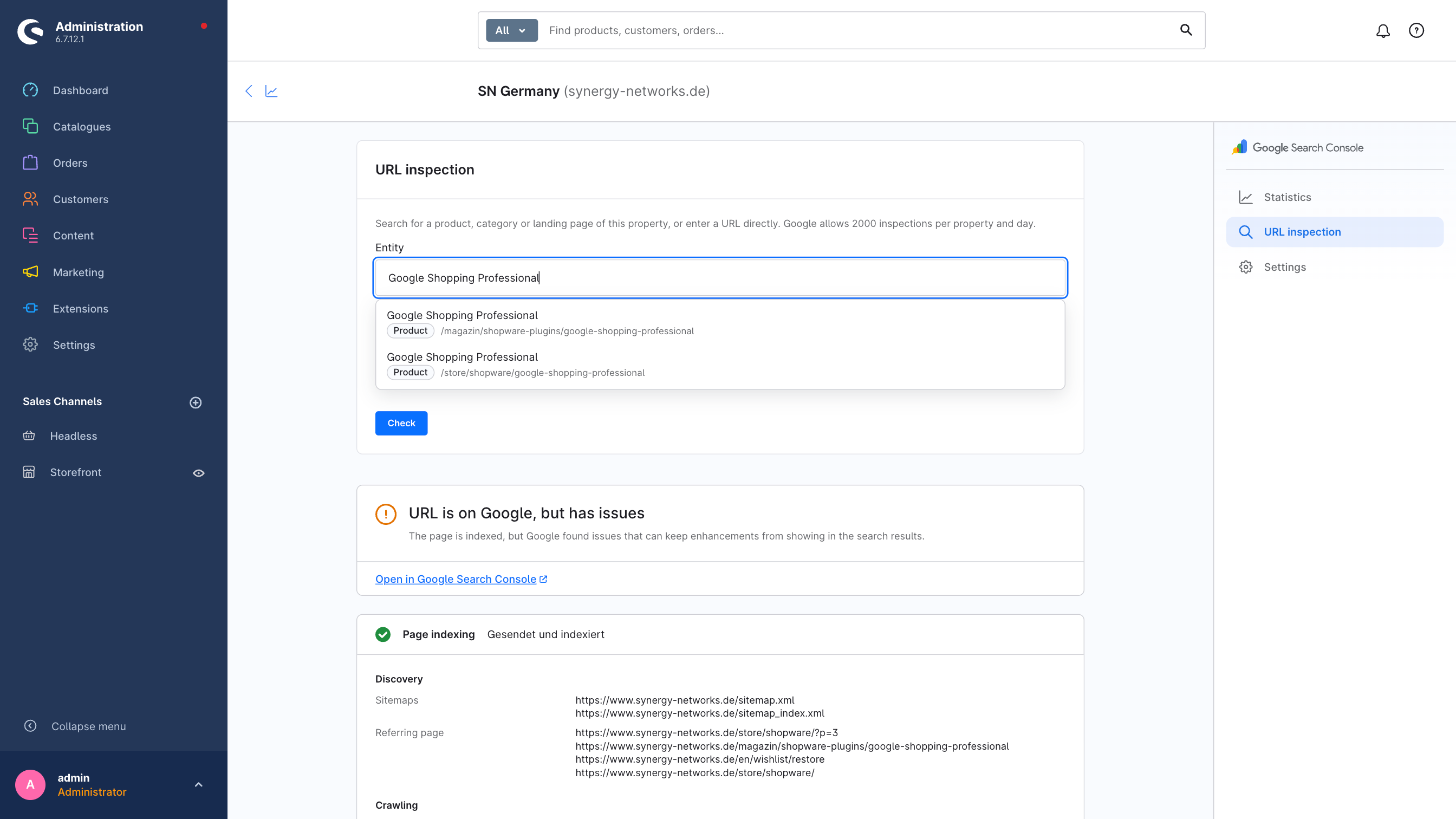Click the chart icon beside back arrow
This screenshot has height=819, width=1456.
[271, 91]
